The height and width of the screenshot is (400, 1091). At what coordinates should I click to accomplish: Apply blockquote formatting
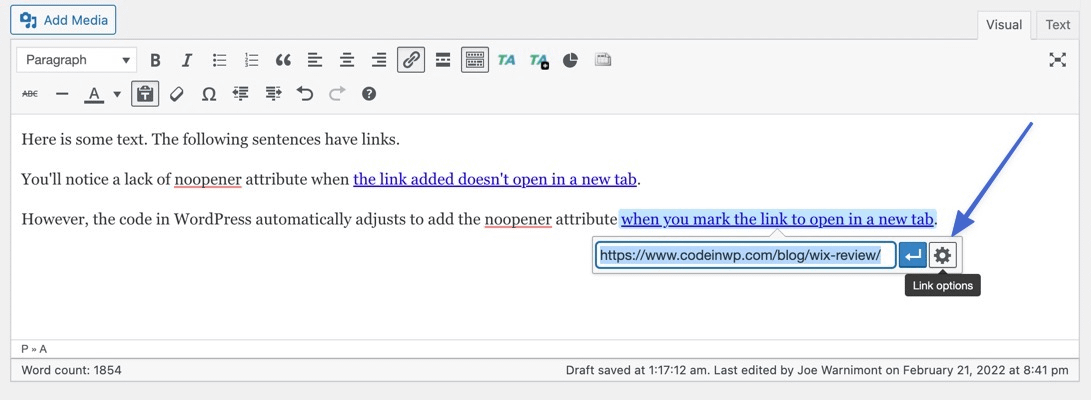click(282, 61)
